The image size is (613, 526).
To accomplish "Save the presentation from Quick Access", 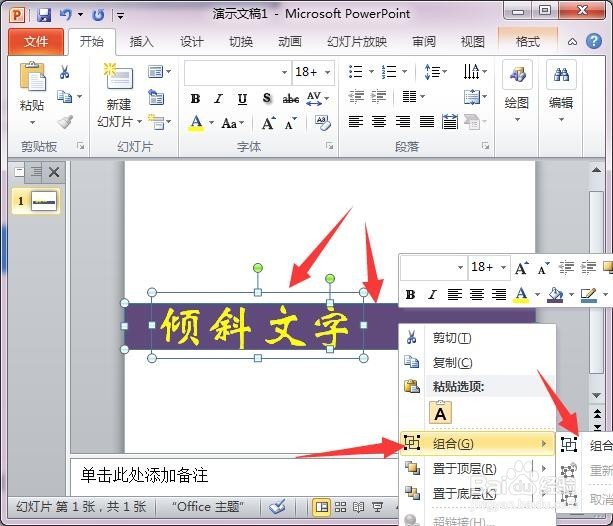I will click(44, 15).
